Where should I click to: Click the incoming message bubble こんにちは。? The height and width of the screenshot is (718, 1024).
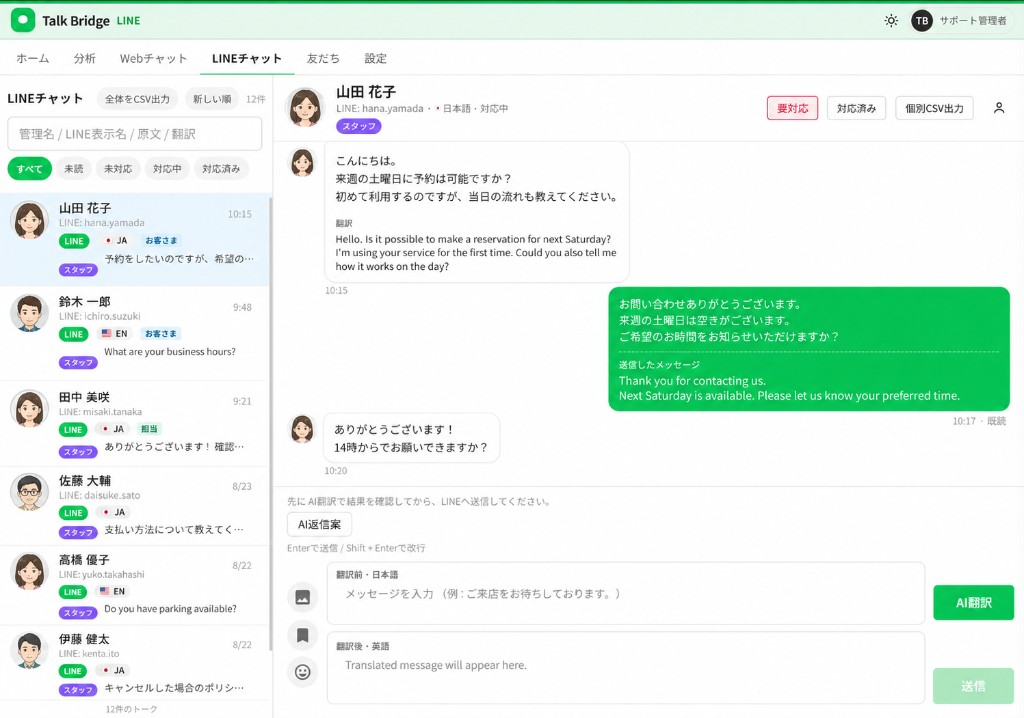(x=477, y=212)
